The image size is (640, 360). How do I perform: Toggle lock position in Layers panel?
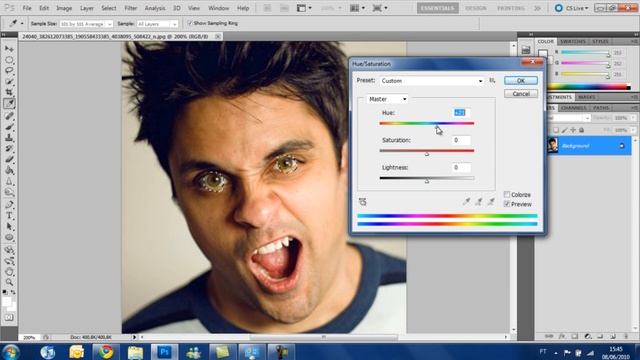click(573, 130)
